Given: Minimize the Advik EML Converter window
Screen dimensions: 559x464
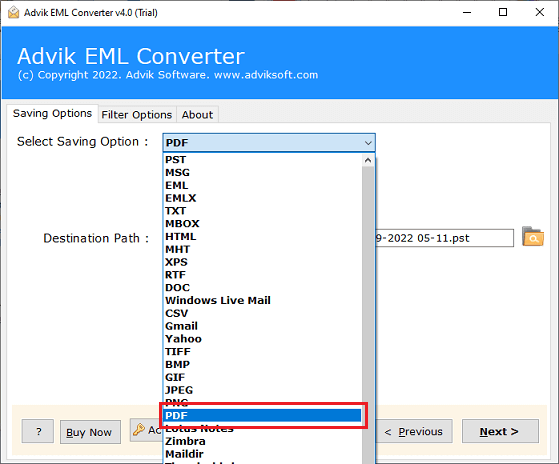Looking at the screenshot, I should coord(467,12).
